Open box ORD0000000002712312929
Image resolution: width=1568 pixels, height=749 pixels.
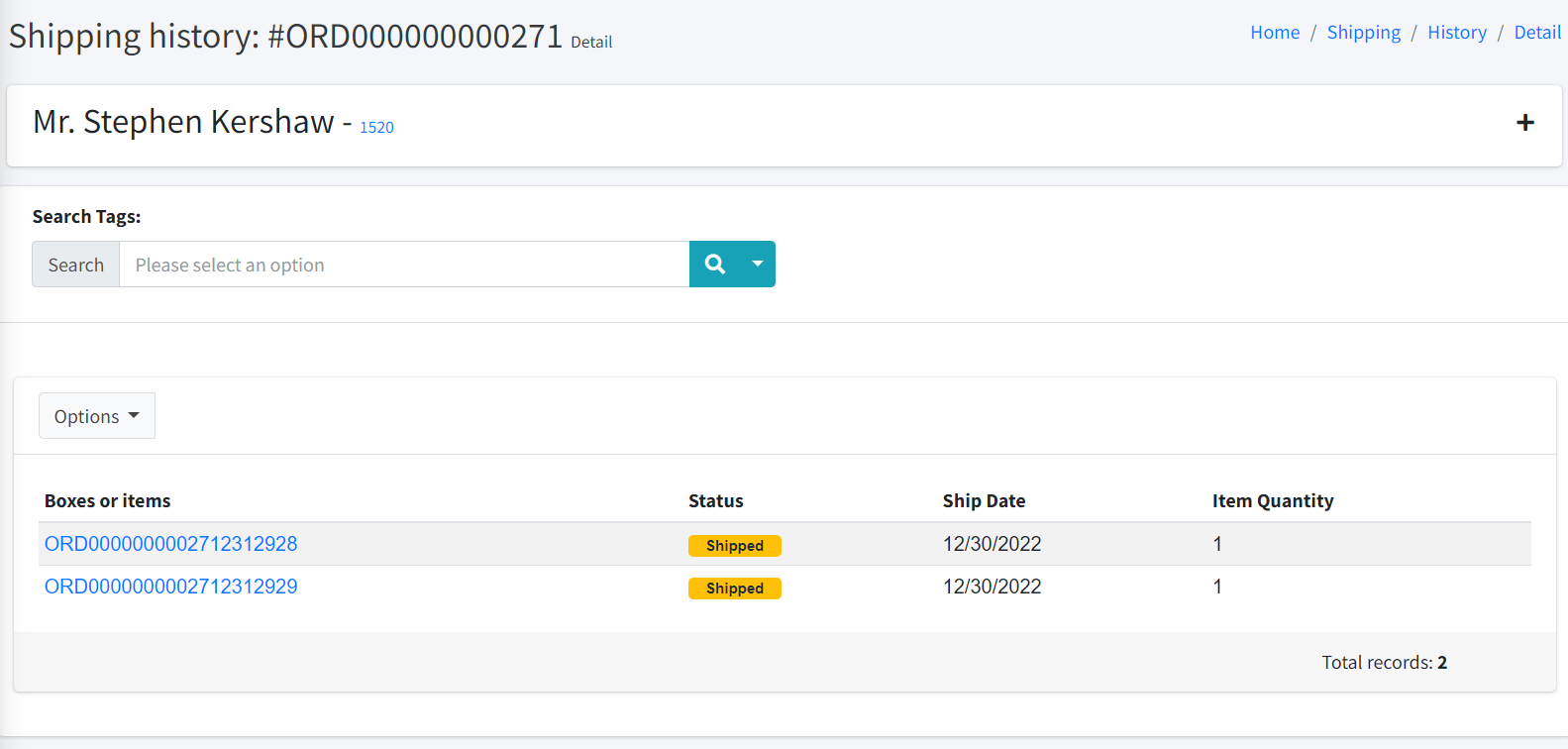[x=171, y=587]
